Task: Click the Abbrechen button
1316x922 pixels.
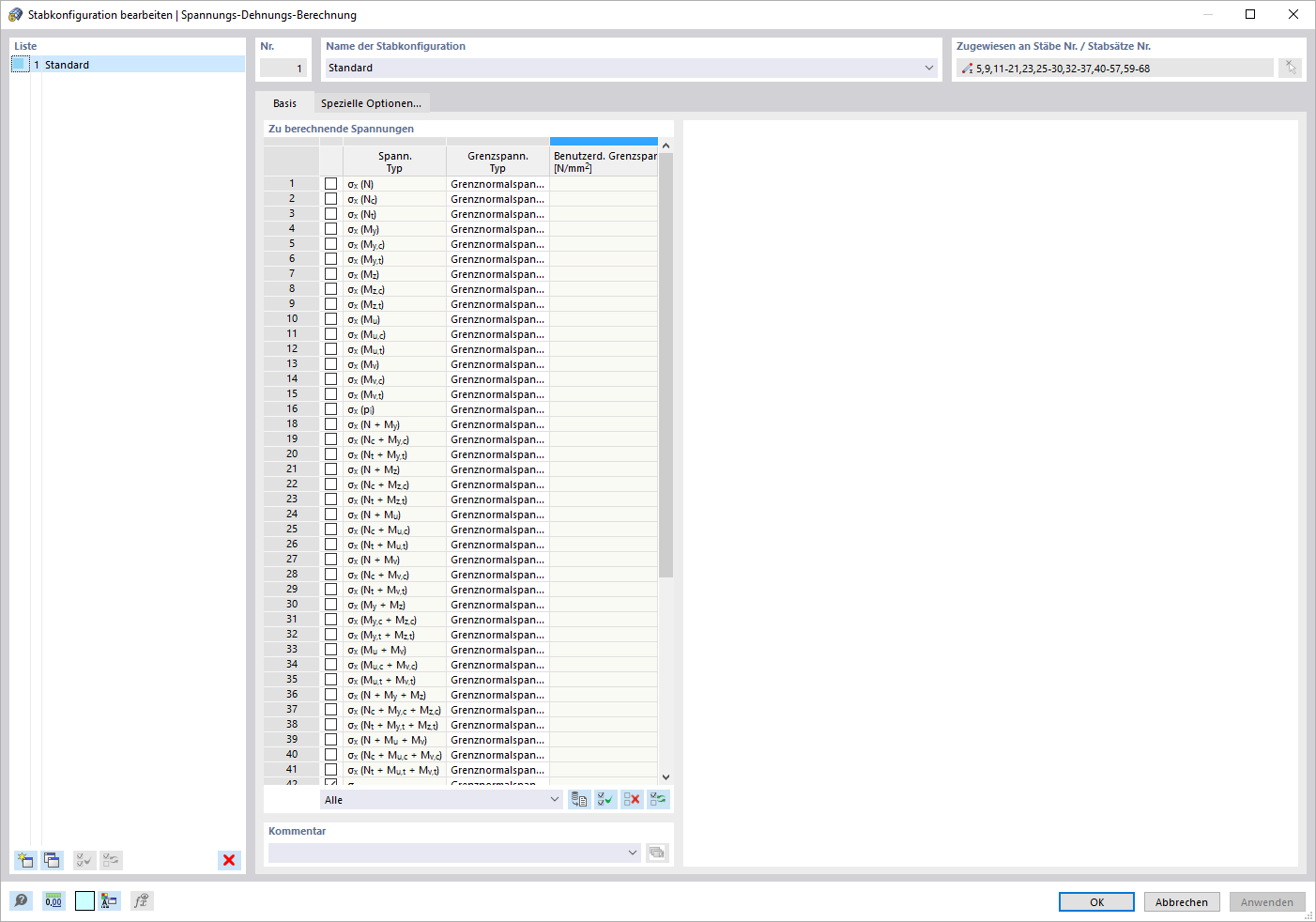Action: click(x=1182, y=902)
